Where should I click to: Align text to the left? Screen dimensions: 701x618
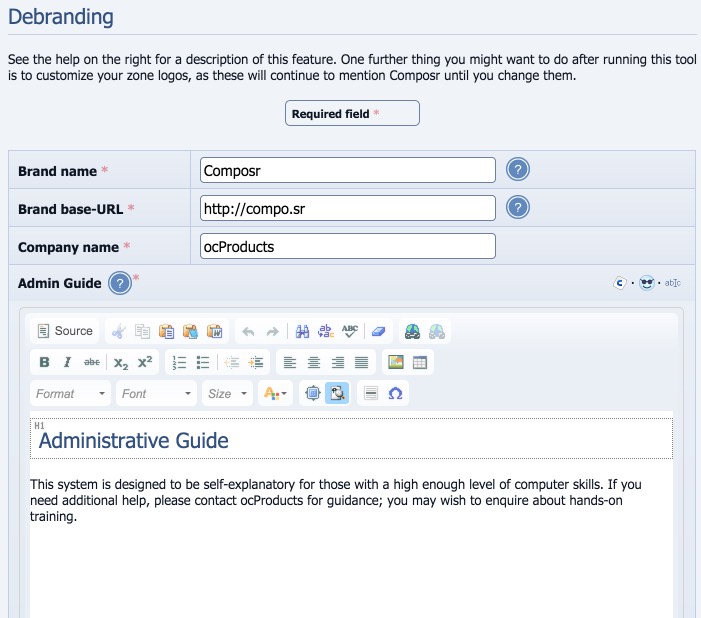(x=290, y=362)
